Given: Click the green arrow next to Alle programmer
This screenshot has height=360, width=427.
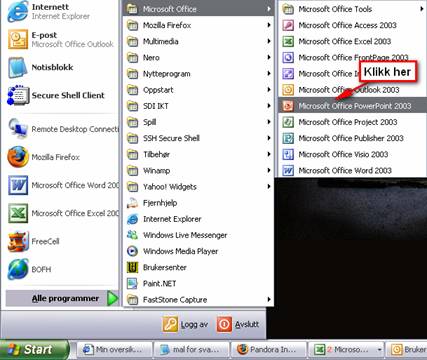Looking at the screenshot, I should [113, 298].
